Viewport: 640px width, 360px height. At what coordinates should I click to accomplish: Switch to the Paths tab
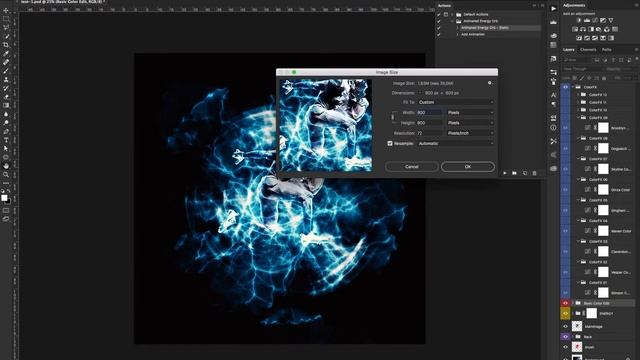pos(607,50)
